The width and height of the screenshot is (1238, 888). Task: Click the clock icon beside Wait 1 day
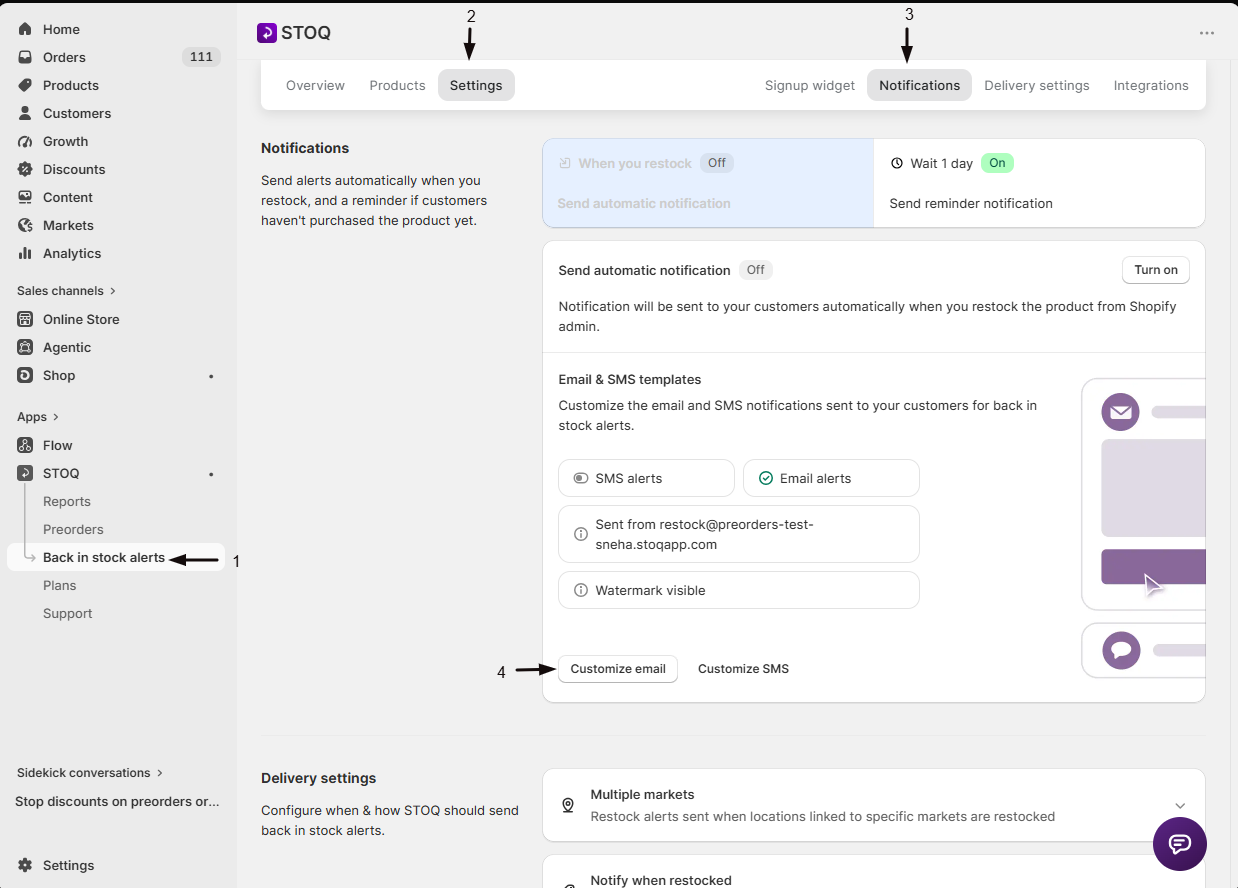click(897, 163)
